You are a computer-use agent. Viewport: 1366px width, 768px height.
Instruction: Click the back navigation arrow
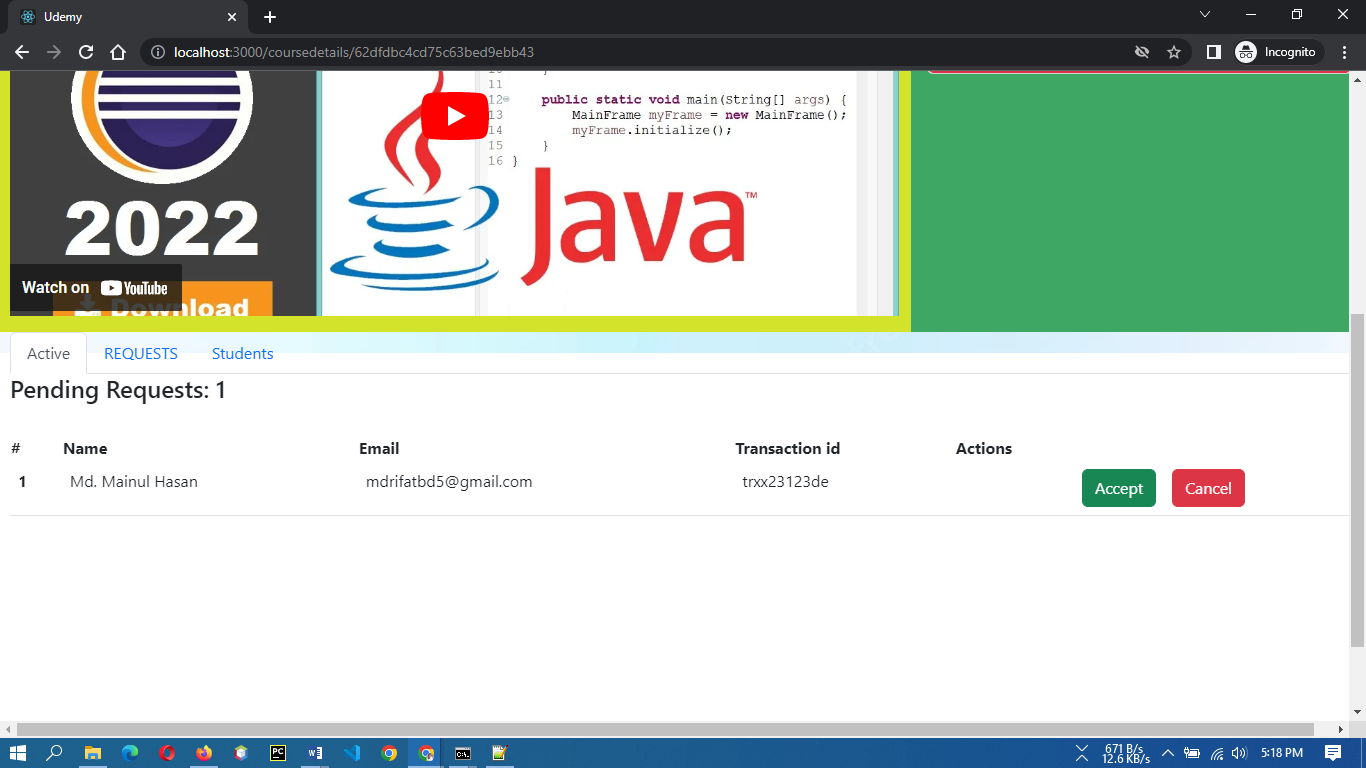coord(21,52)
